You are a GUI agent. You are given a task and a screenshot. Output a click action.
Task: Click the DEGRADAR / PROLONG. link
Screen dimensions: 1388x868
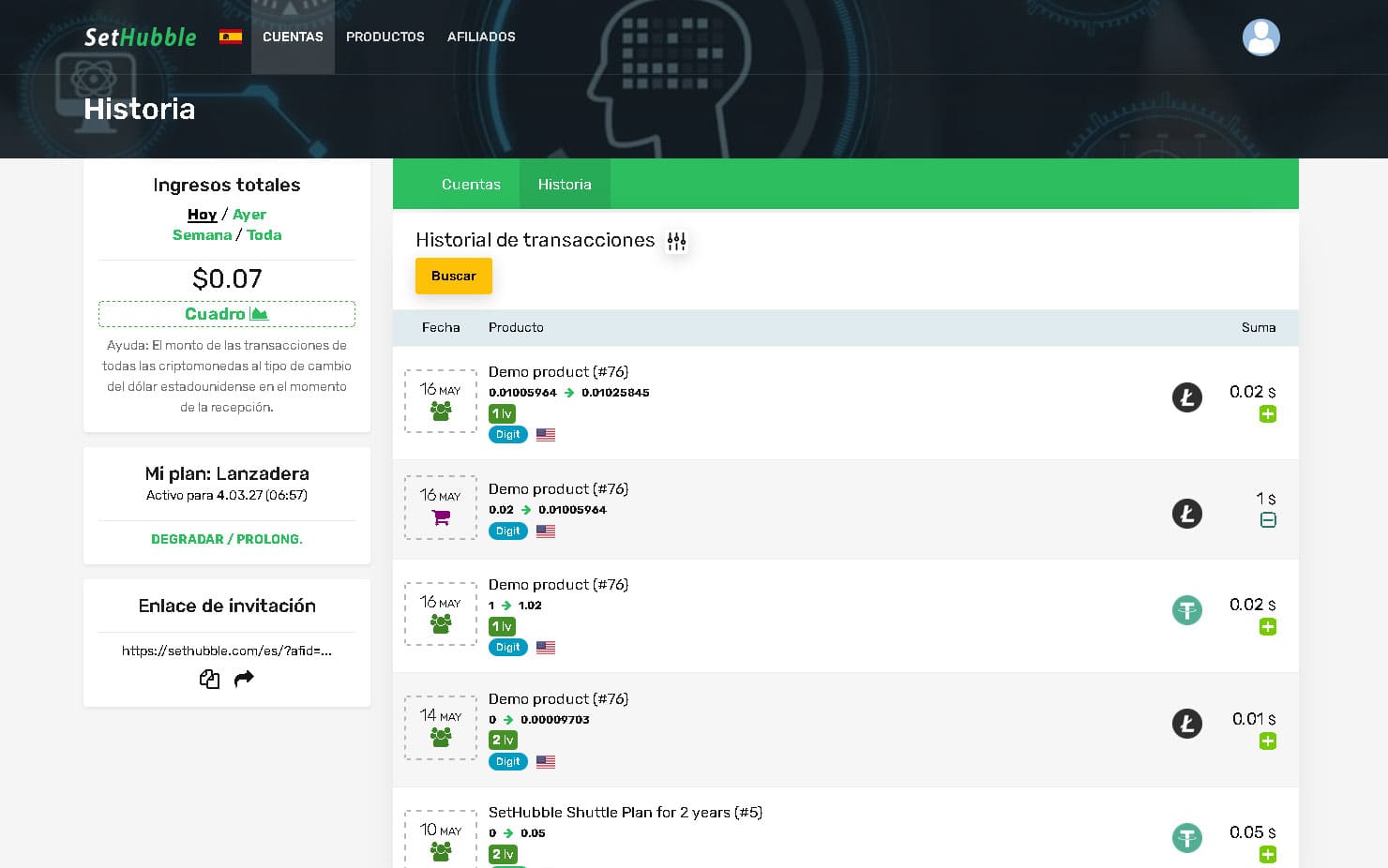227,539
